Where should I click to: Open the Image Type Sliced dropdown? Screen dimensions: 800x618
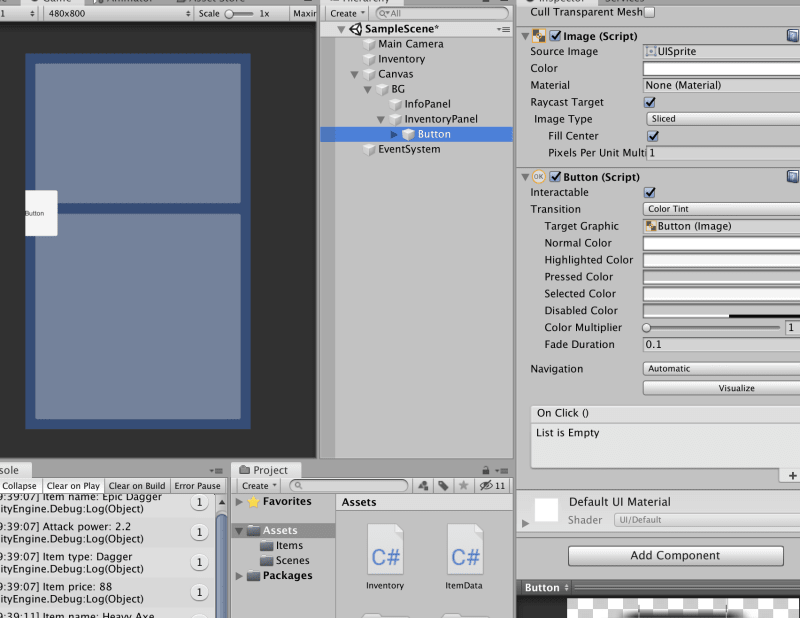pyautogui.click(x=723, y=119)
